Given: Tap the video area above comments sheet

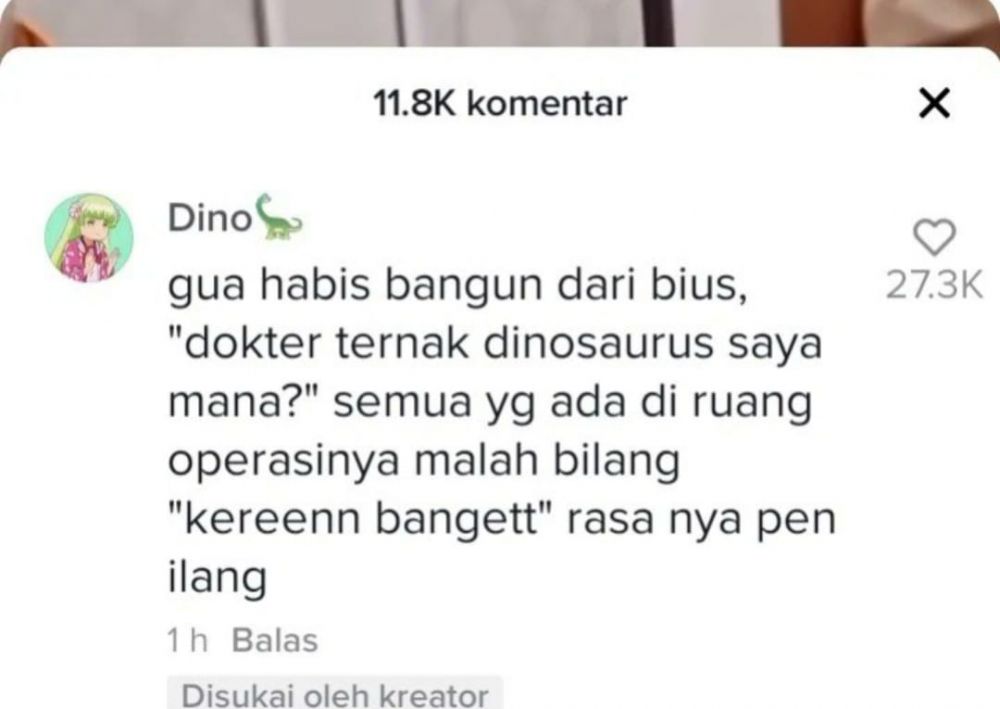Looking at the screenshot, I should click(x=500, y=22).
